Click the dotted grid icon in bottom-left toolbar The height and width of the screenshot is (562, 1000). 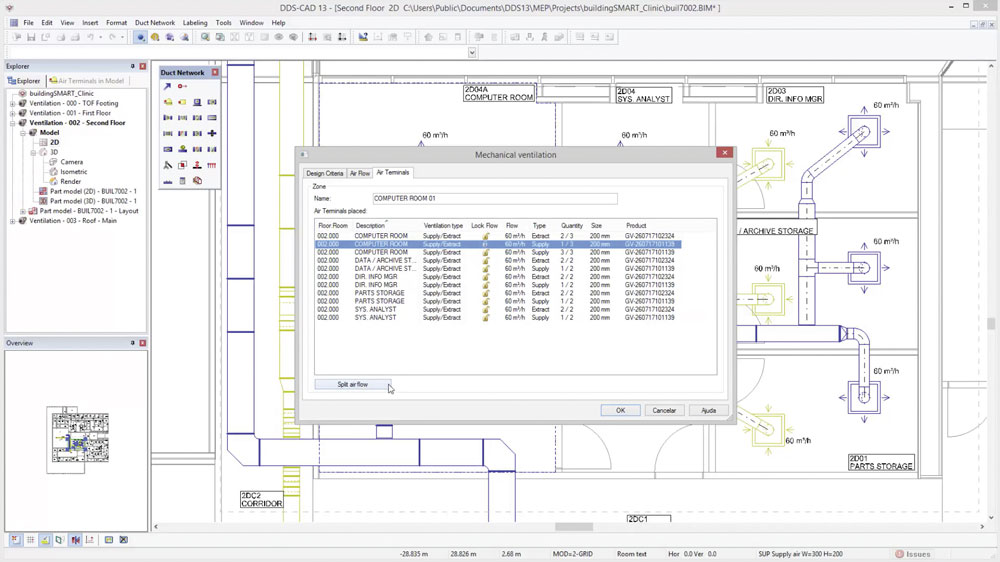point(30,540)
